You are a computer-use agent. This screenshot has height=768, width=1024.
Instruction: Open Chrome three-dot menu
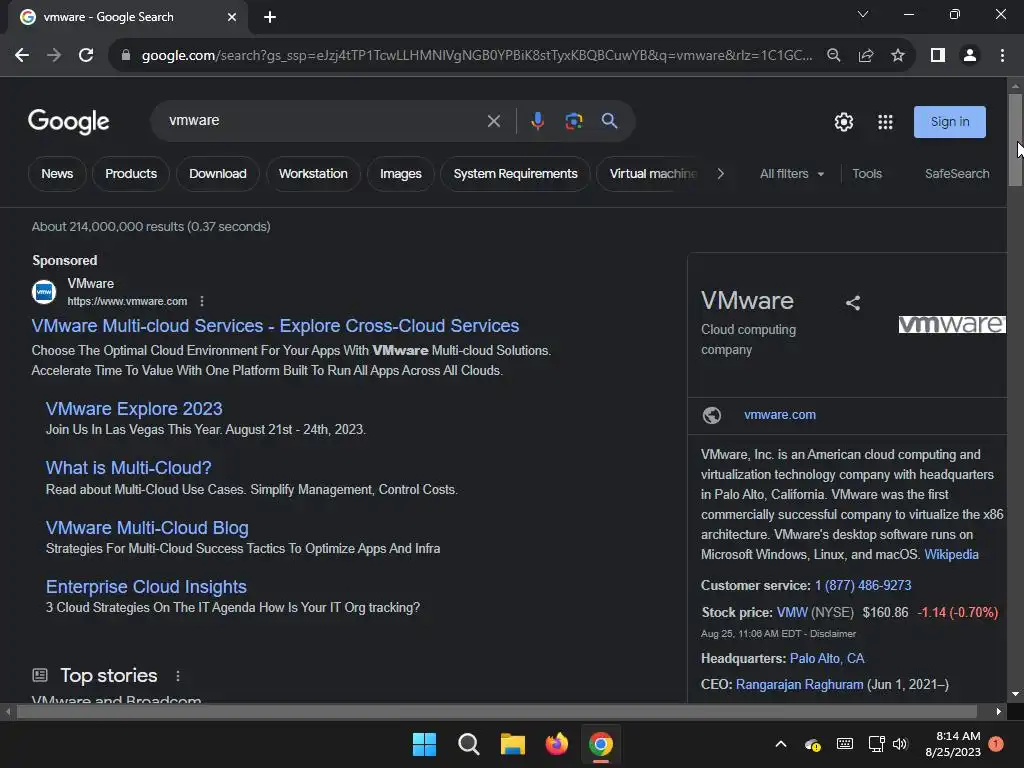1002,56
